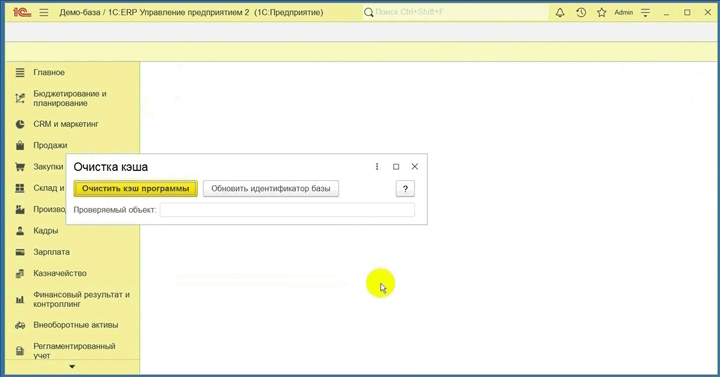Image resolution: width=720 pixels, height=377 pixels.
Task: Click the Главное section icon
Action: click(x=20, y=73)
